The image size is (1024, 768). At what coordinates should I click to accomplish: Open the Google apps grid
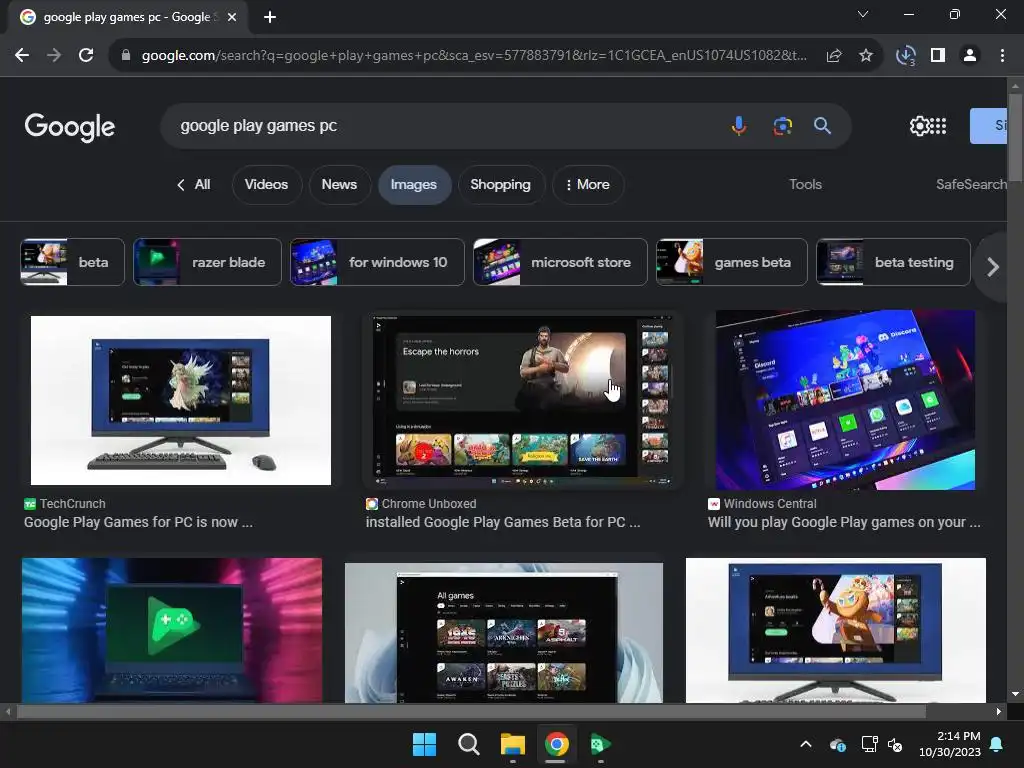938,125
